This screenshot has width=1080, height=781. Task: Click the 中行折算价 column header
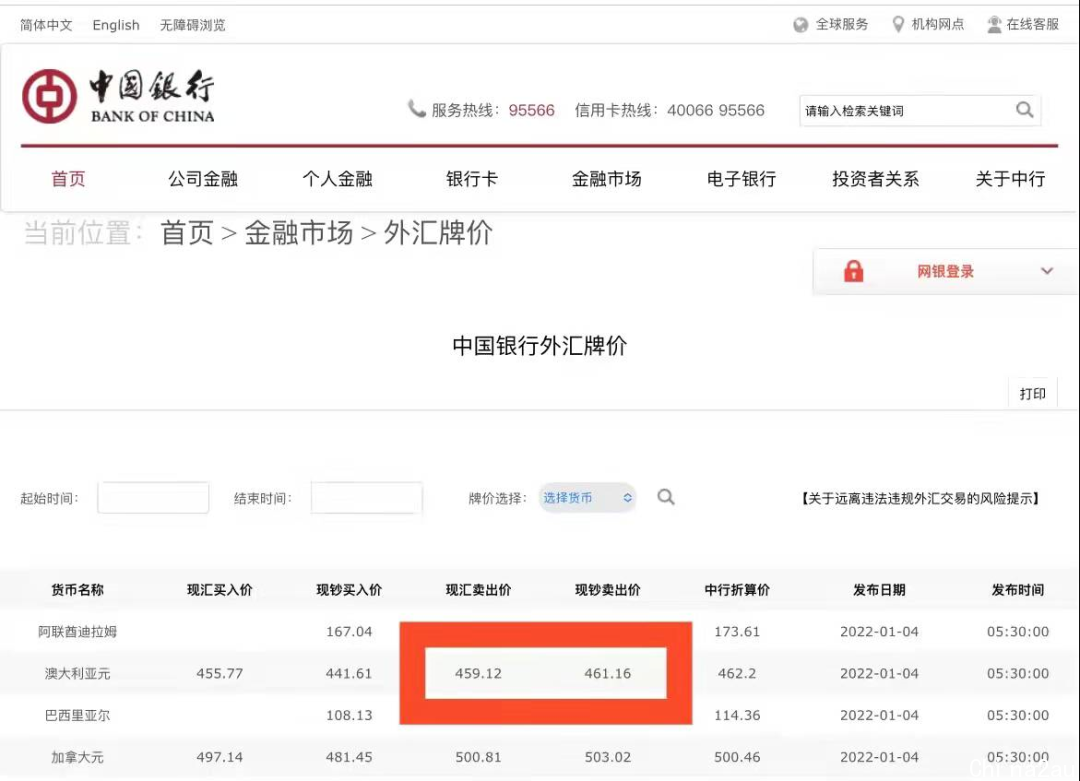tap(737, 590)
